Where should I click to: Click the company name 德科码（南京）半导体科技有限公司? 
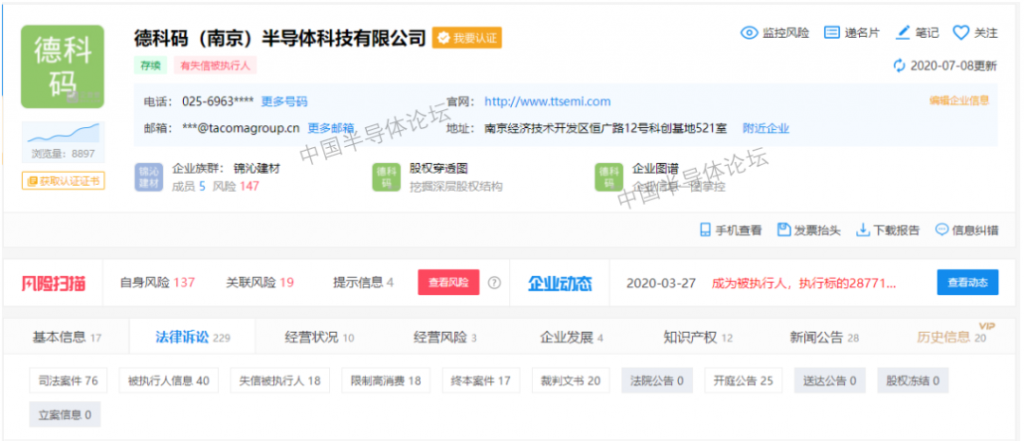pos(280,37)
